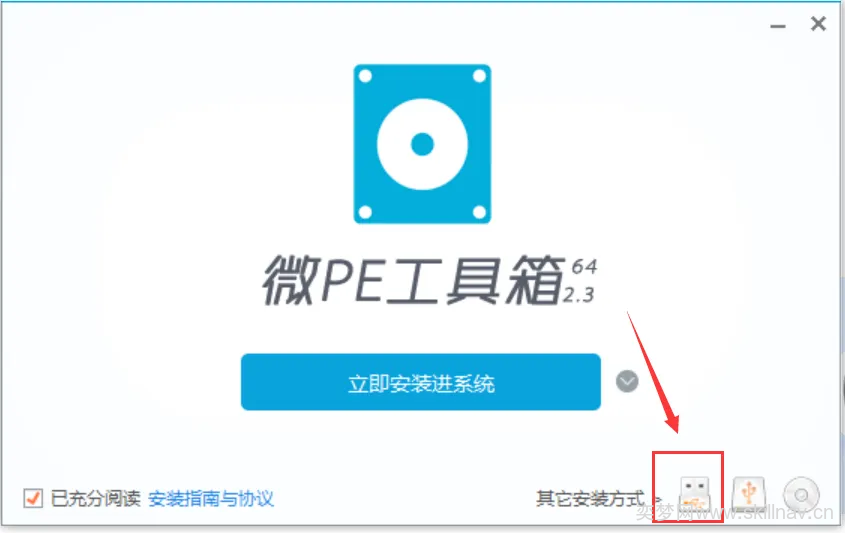Uncheck the orange checkmark box at bottom left
This screenshot has height=533, width=845.
[33, 499]
